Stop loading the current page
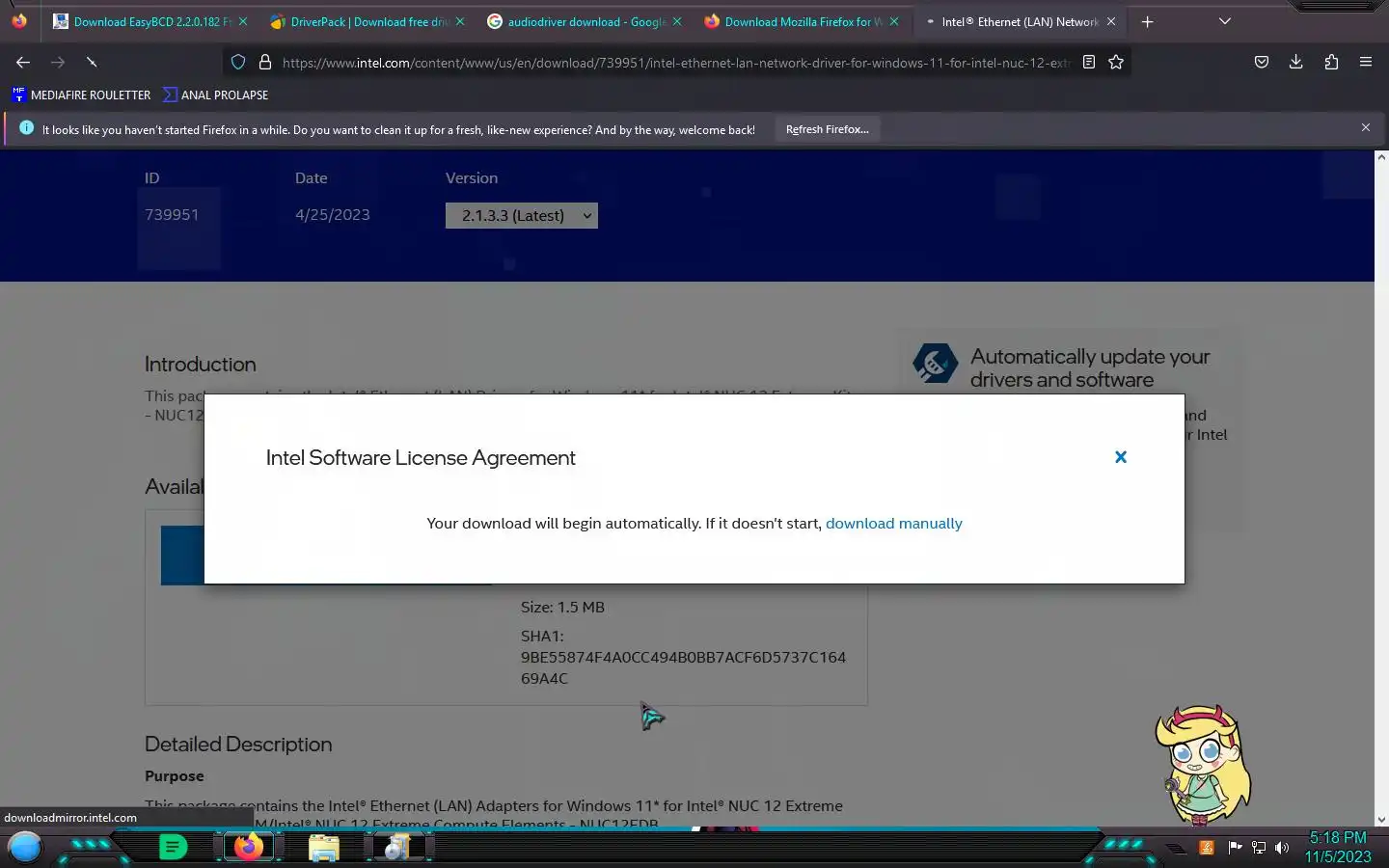This screenshot has height=868, width=1389. click(x=92, y=62)
